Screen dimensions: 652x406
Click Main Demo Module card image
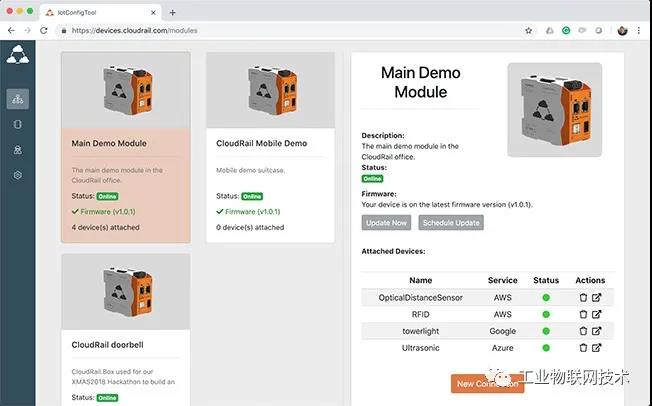pos(126,90)
